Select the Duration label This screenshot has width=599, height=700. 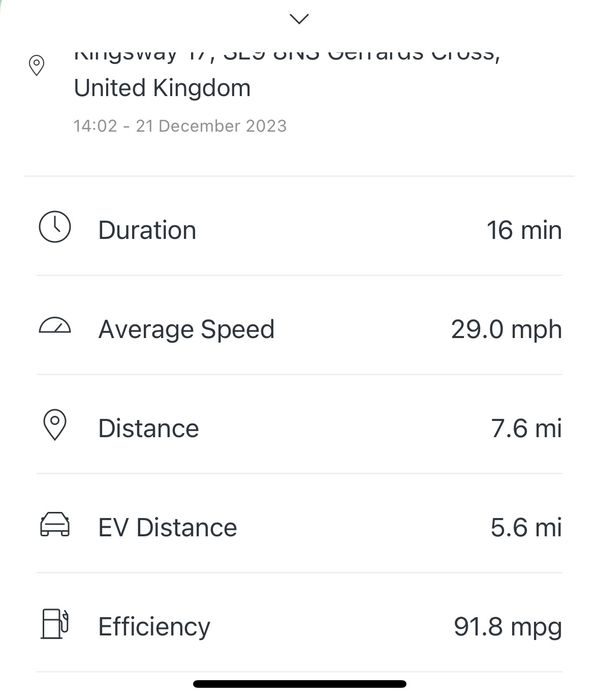147,230
